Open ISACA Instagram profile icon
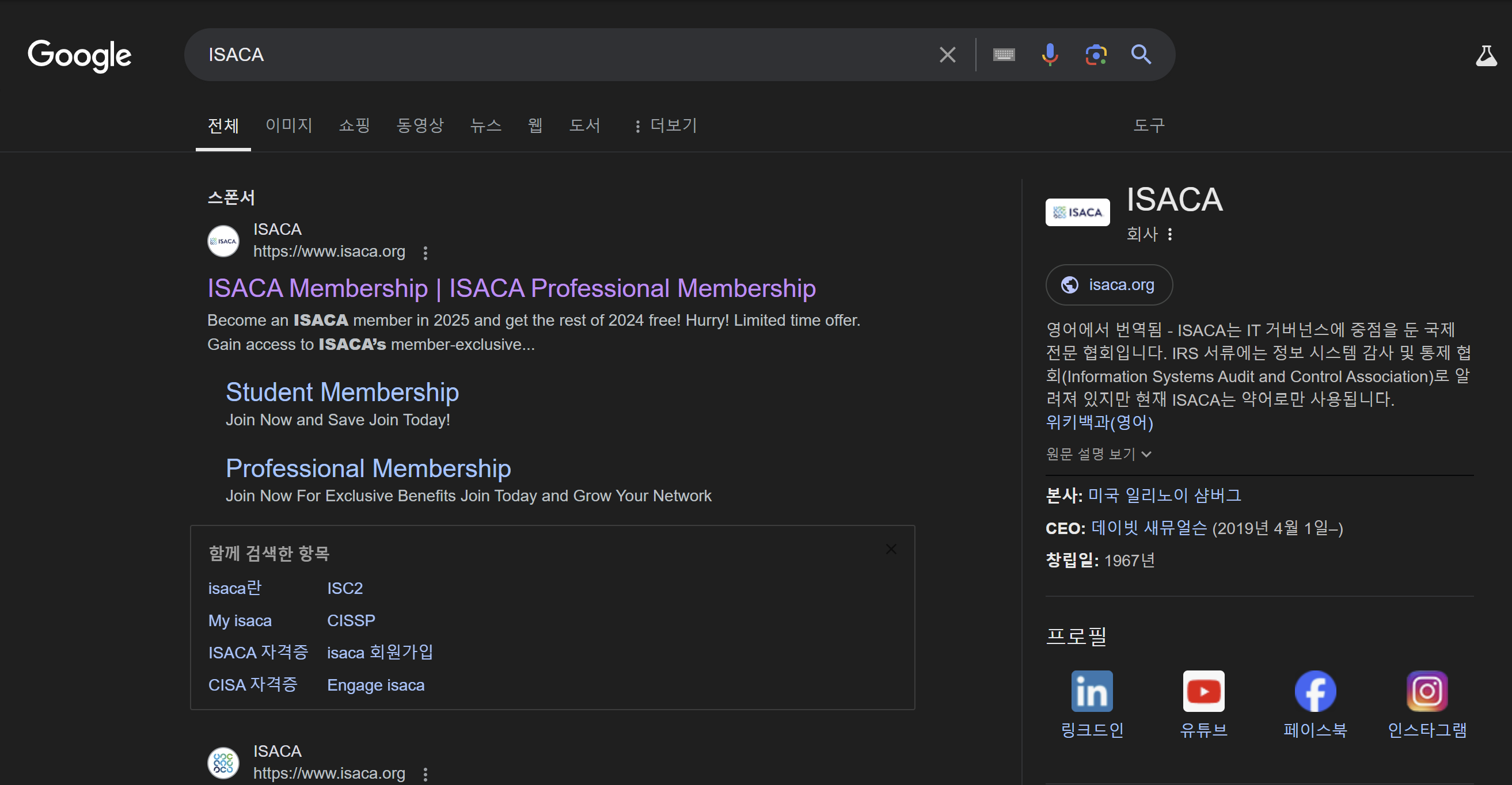The image size is (1512, 785). [x=1427, y=691]
